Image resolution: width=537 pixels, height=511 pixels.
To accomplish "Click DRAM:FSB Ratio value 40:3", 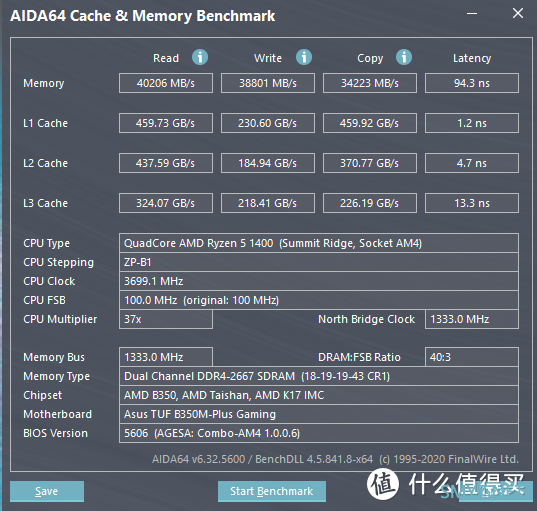I will point(472,357).
